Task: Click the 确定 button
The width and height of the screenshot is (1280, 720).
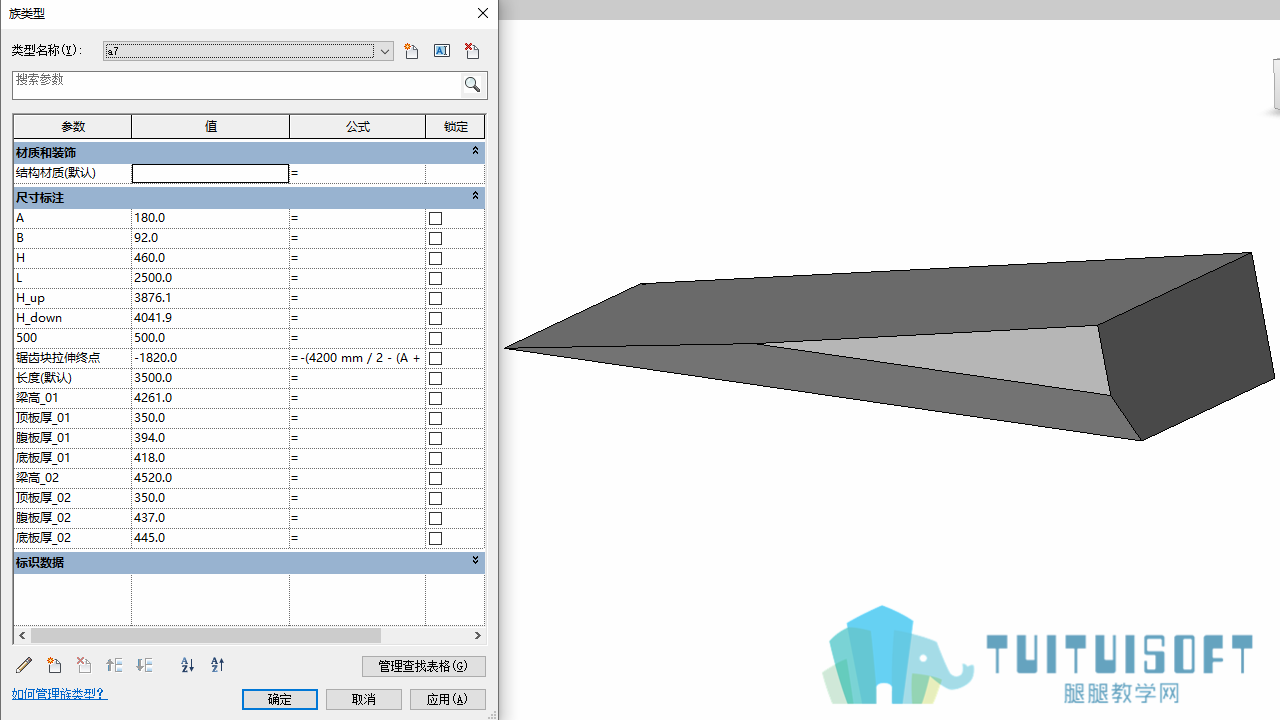Action: [280, 699]
